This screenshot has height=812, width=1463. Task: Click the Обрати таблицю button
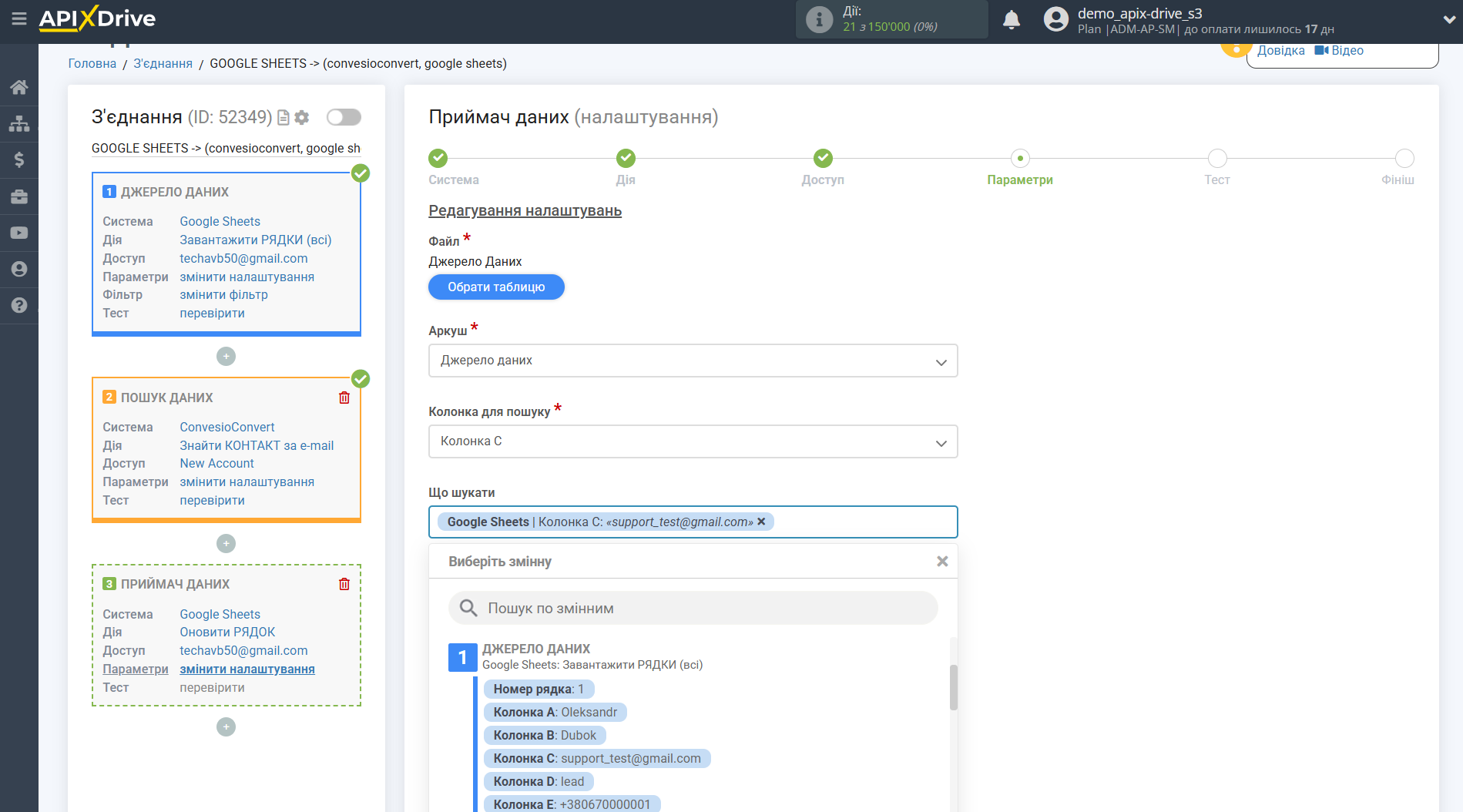click(x=496, y=287)
